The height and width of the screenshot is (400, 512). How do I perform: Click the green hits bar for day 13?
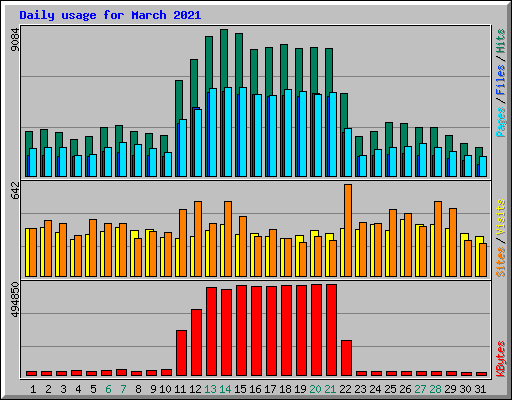tap(209, 62)
